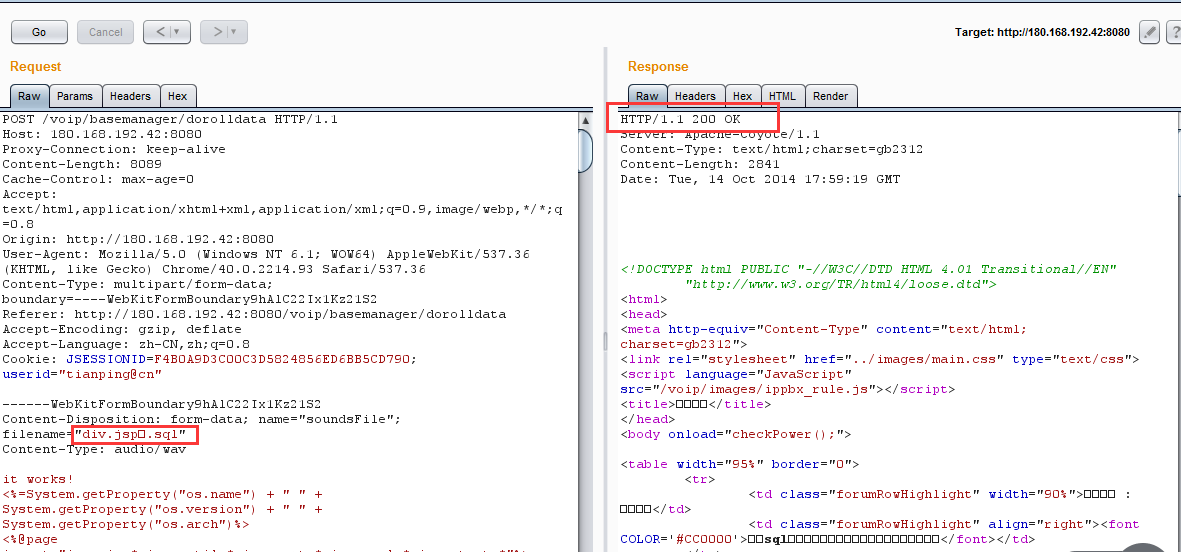
Task: Click the Accept-Encoding: gzip, deflate line
Action: 122,329
